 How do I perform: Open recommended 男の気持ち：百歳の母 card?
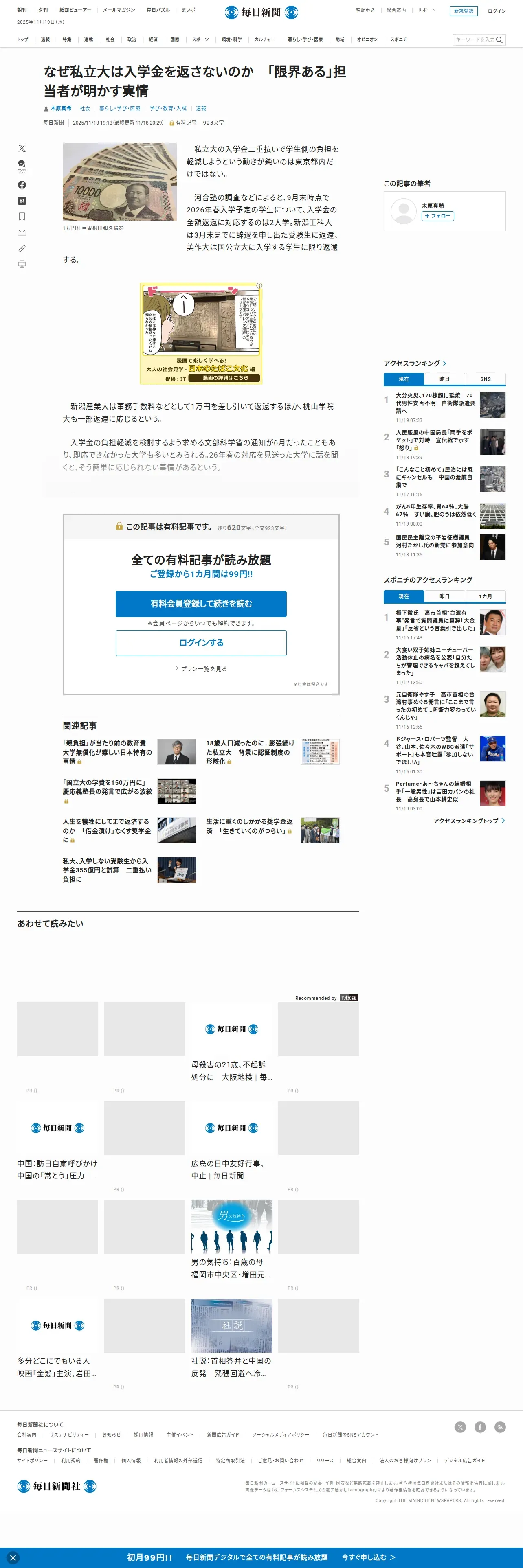coord(231,1240)
